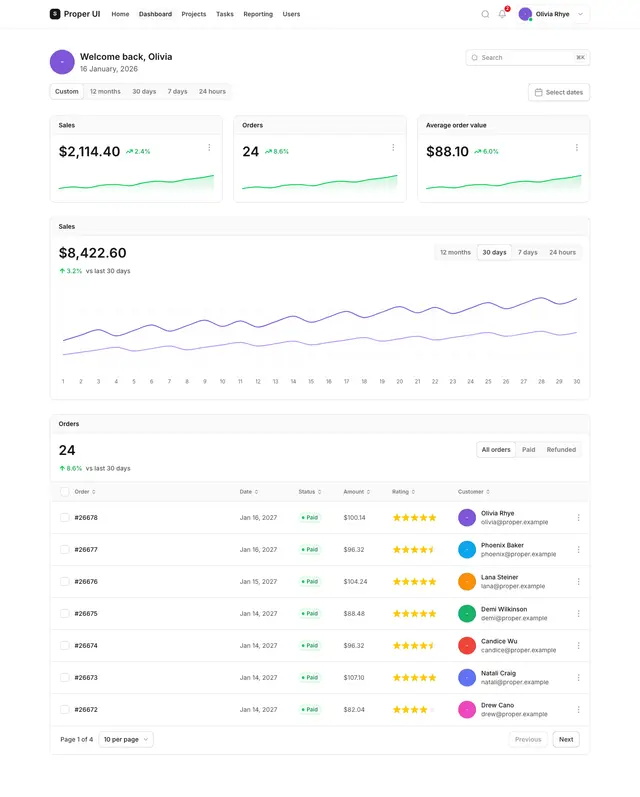The image size is (640, 797).
Task: Sort the table by Rating column
Action: pyautogui.click(x=404, y=492)
